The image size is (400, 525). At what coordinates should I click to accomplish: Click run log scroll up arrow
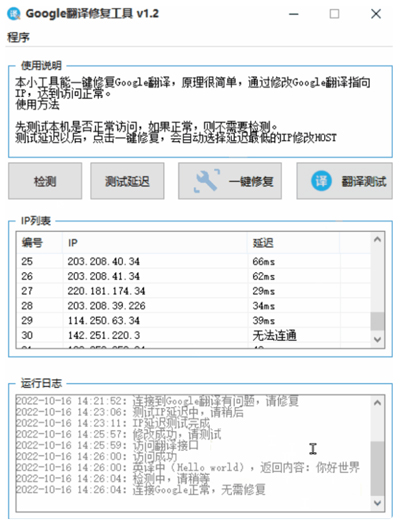tap(378, 402)
